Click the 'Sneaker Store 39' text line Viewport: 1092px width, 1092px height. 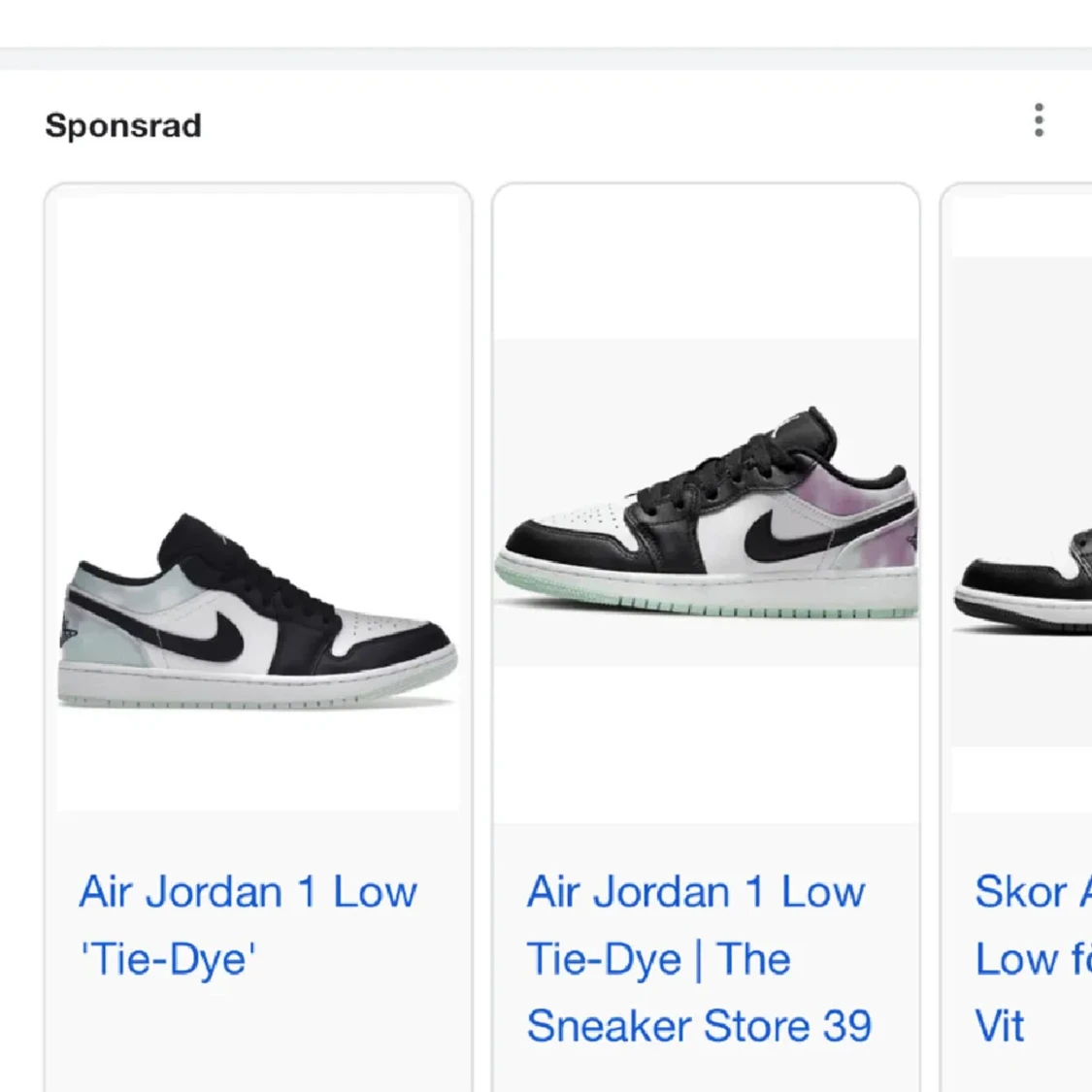(699, 1026)
